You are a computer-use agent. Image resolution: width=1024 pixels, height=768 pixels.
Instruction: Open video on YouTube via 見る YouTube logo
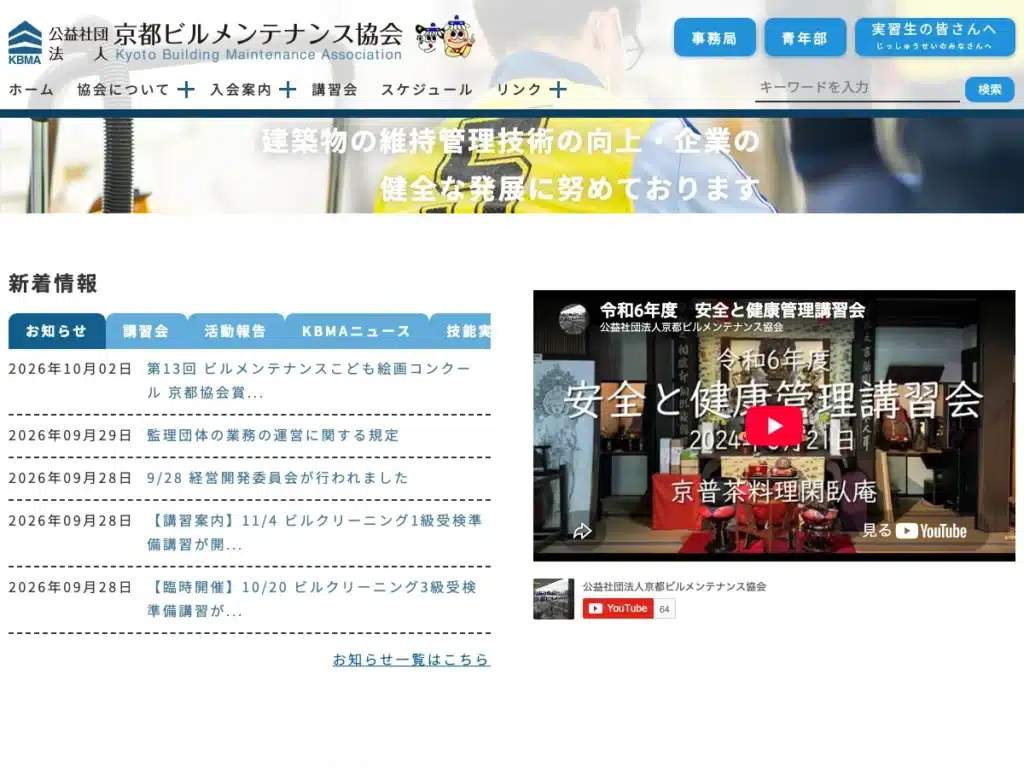(x=914, y=531)
